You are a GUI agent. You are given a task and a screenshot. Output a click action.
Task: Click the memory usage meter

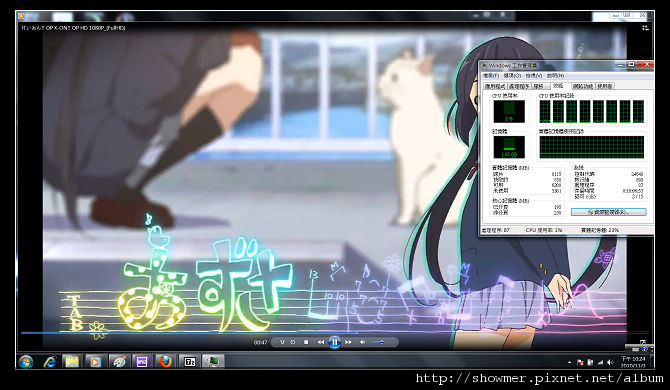pyautogui.click(x=509, y=147)
